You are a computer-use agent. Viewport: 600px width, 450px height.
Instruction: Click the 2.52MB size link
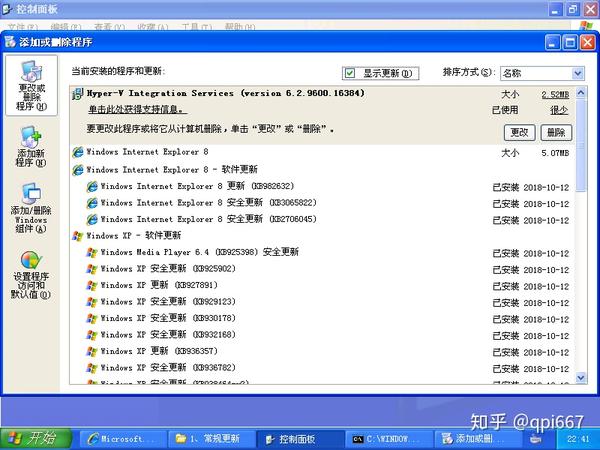point(555,95)
